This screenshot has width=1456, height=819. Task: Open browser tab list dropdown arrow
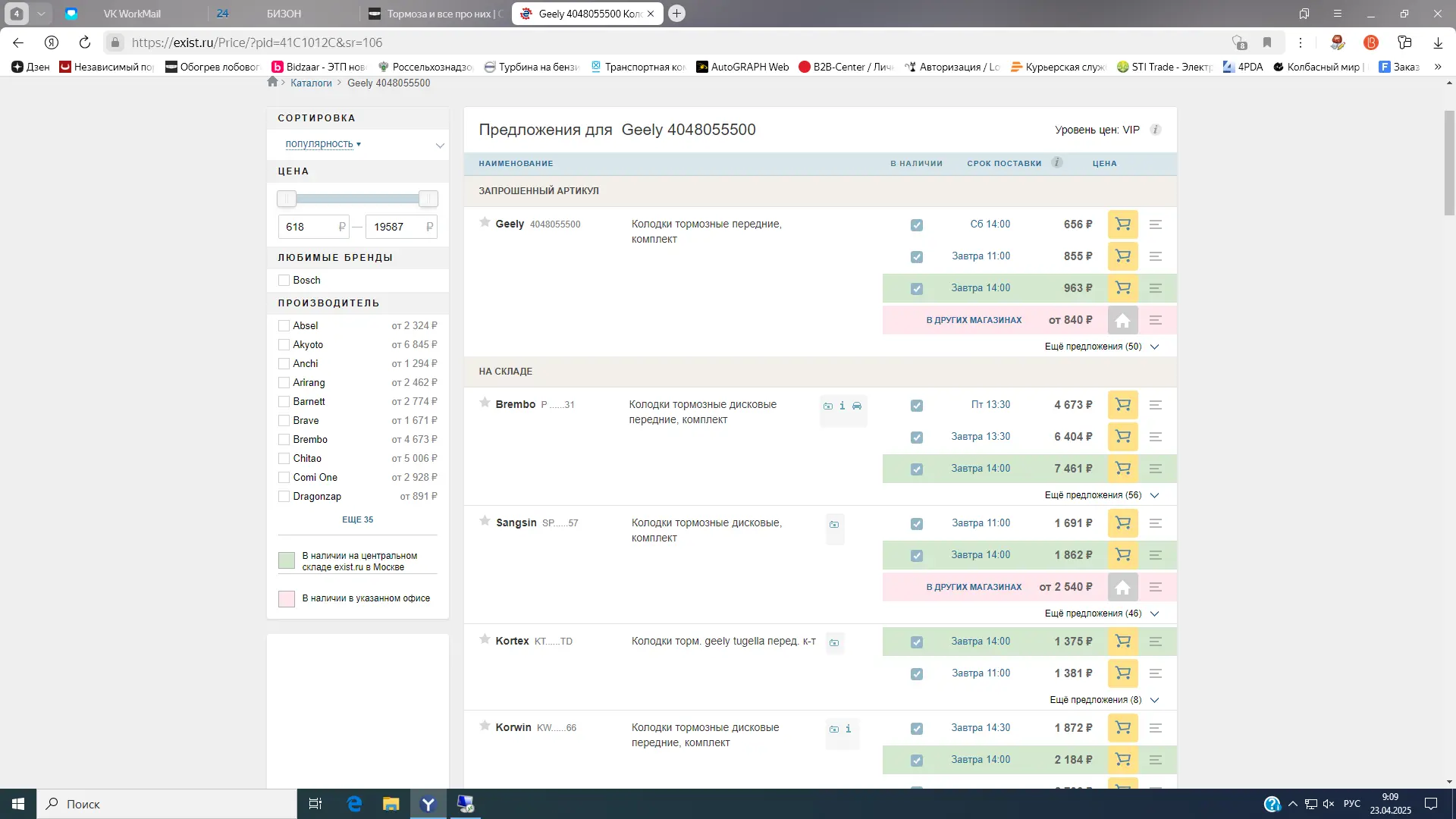[x=41, y=14]
